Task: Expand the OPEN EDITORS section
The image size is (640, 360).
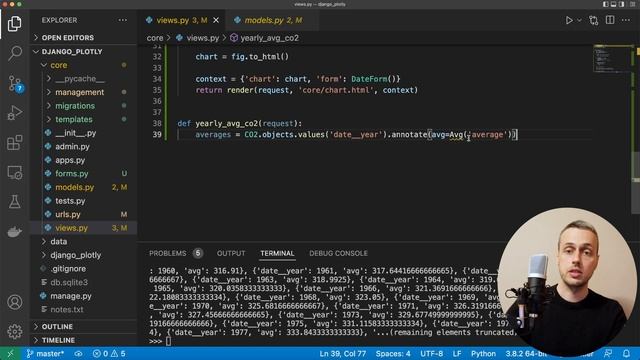Action: coord(84,38)
